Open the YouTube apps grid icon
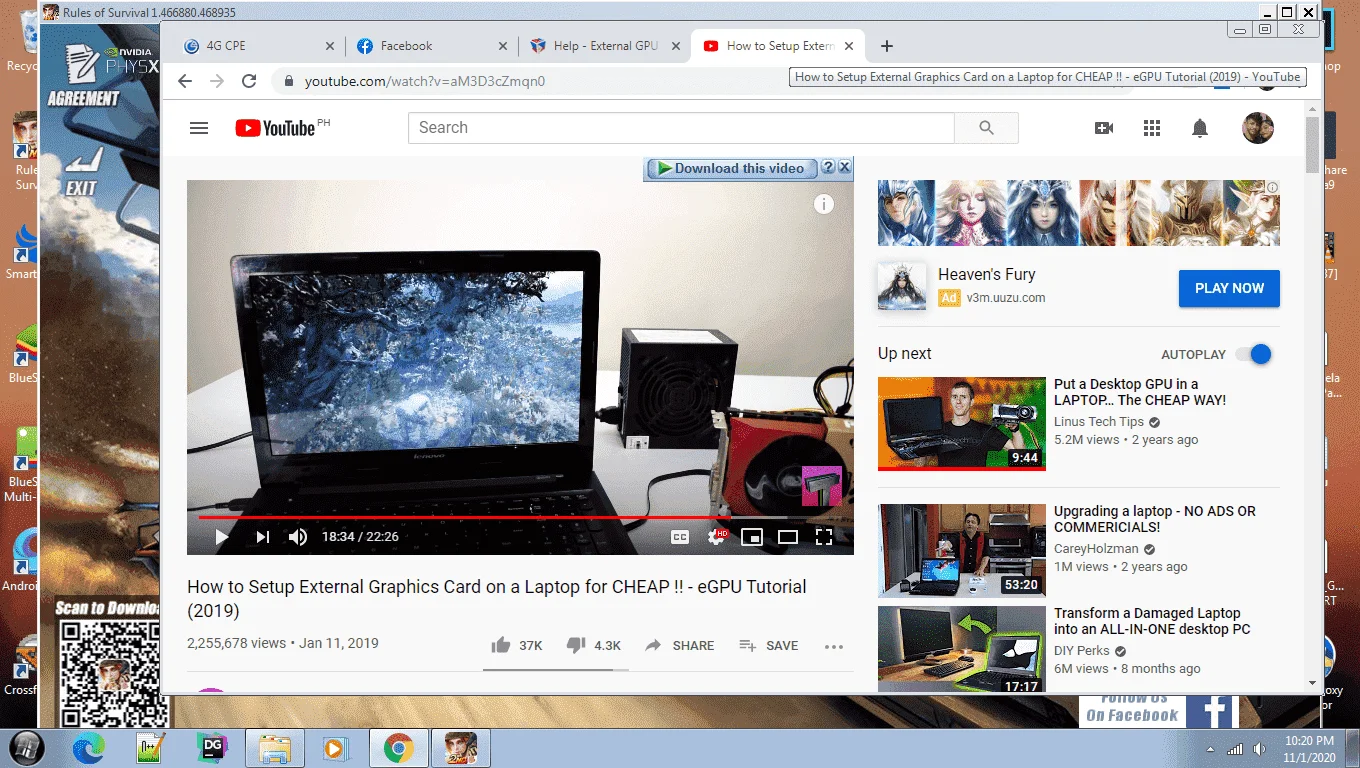 coord(1152,128)
